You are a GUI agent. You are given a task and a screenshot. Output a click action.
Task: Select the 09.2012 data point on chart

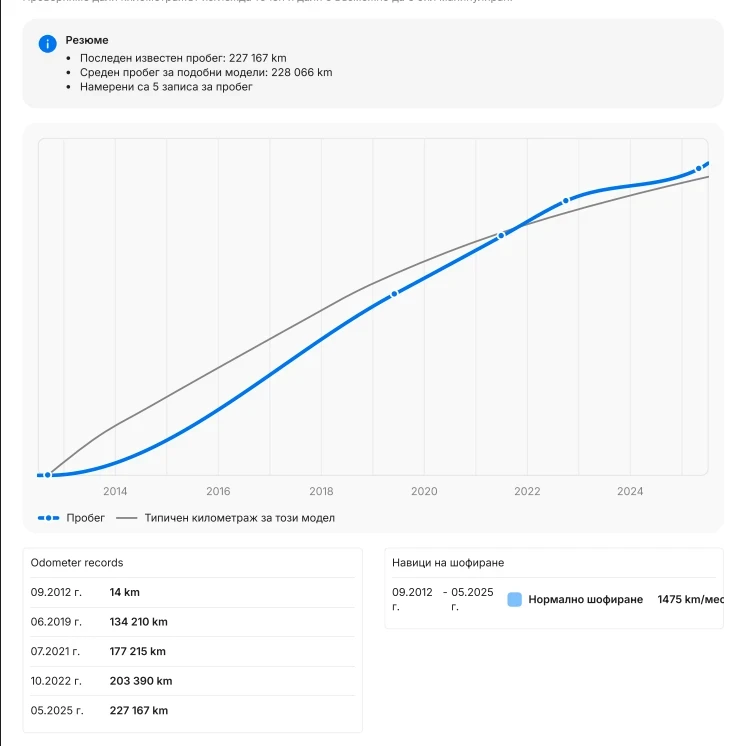(x=48, y=475)
